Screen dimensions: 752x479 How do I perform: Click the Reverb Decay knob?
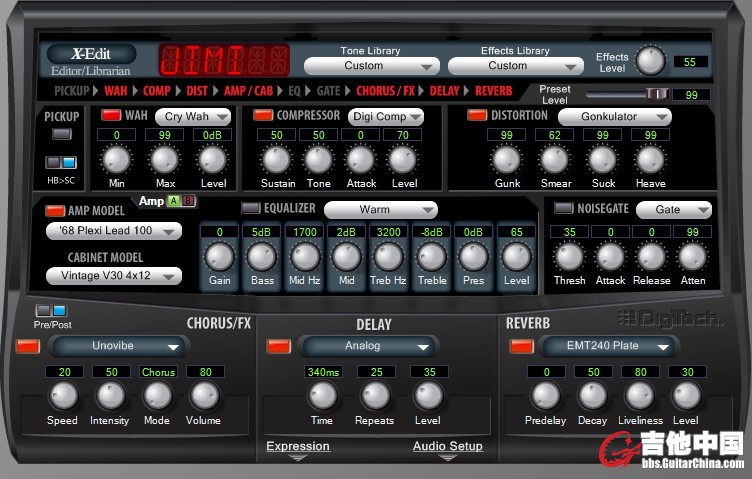pyautogui.click(x=593, y=397)
